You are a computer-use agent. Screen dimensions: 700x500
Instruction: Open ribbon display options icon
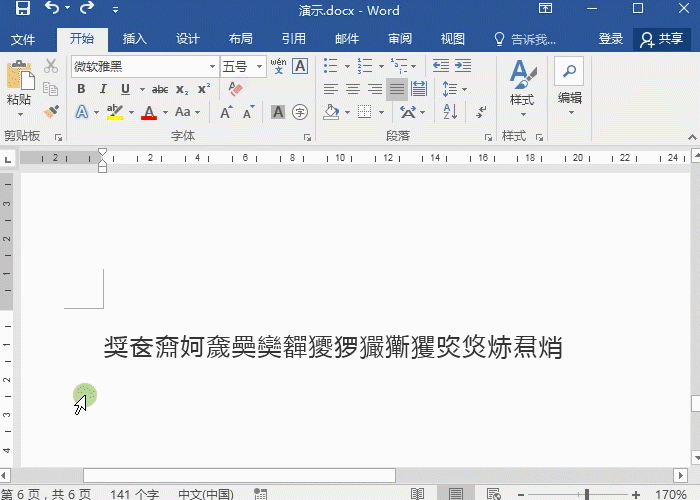click(x=545, y=8)
